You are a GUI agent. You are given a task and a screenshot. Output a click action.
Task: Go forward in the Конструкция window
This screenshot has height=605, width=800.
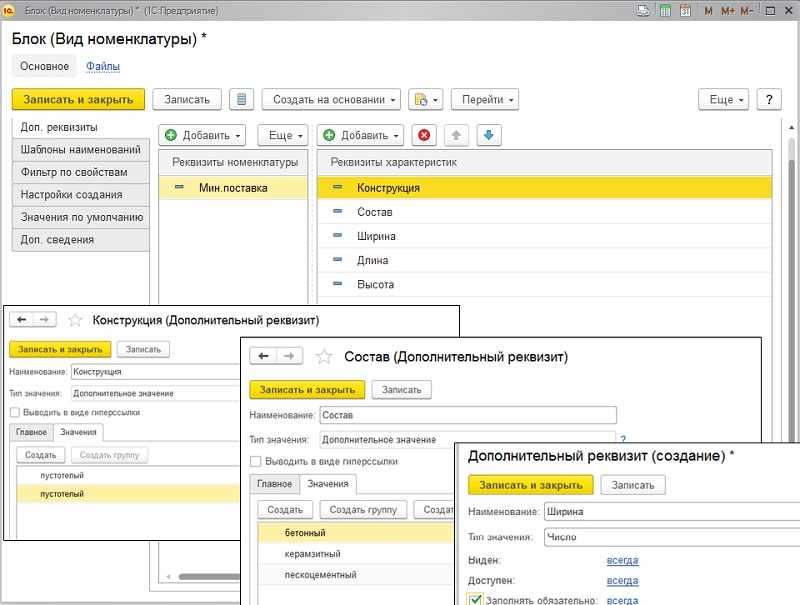44,319
